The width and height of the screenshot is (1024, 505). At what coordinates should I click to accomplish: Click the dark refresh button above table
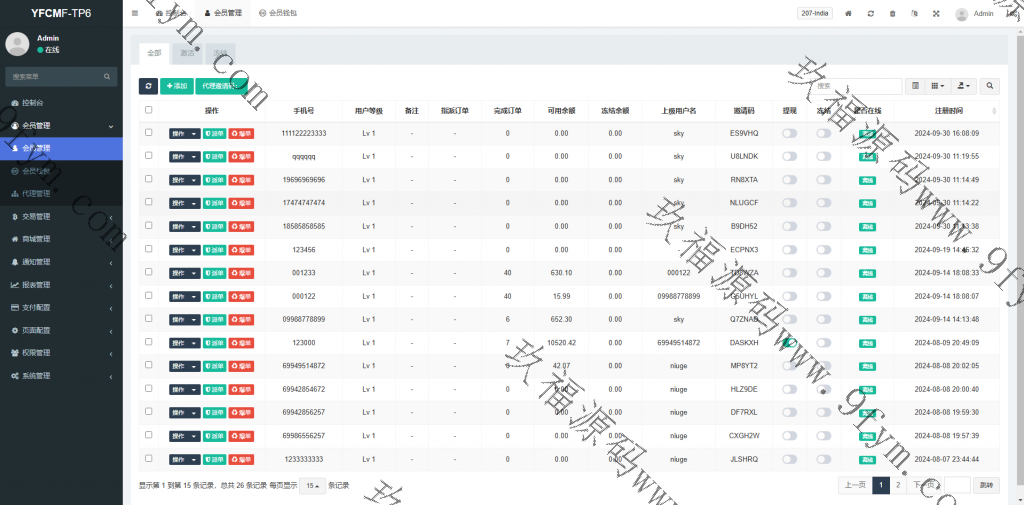(x=148, y=87)
